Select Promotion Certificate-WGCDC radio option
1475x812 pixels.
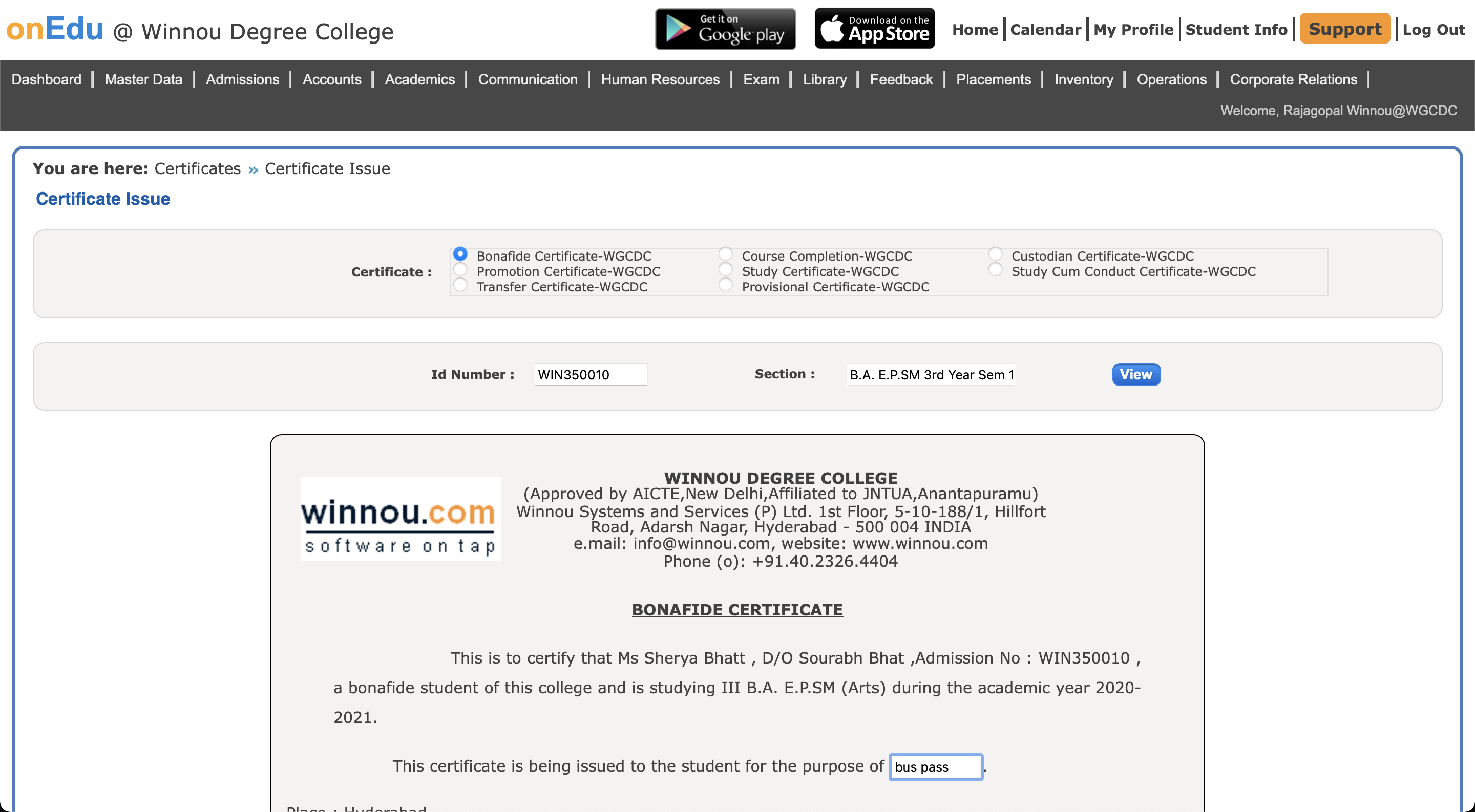460,269
